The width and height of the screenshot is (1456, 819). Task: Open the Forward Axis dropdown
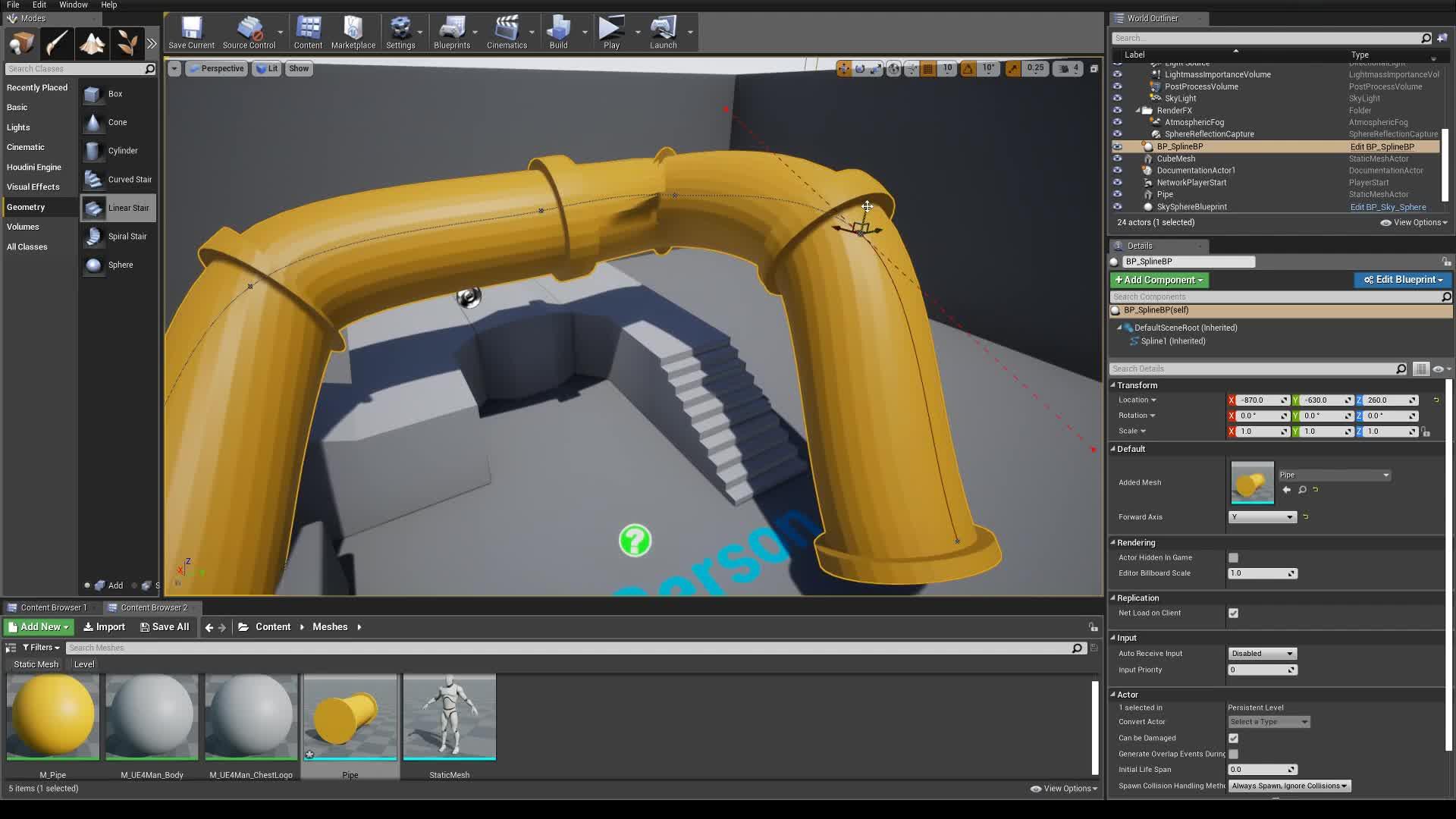tap(1261, 516)
